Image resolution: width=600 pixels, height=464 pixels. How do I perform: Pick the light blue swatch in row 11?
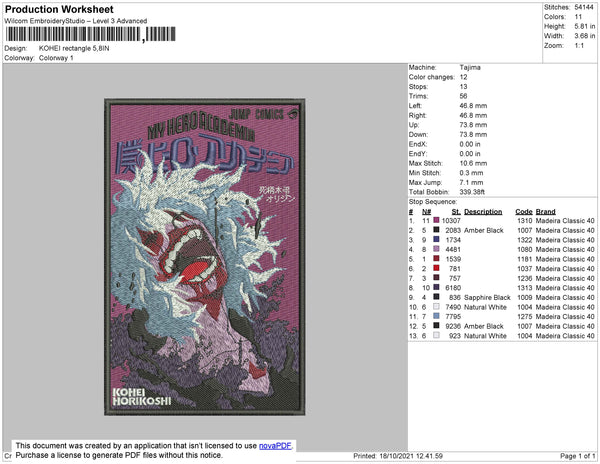(436, 316)
